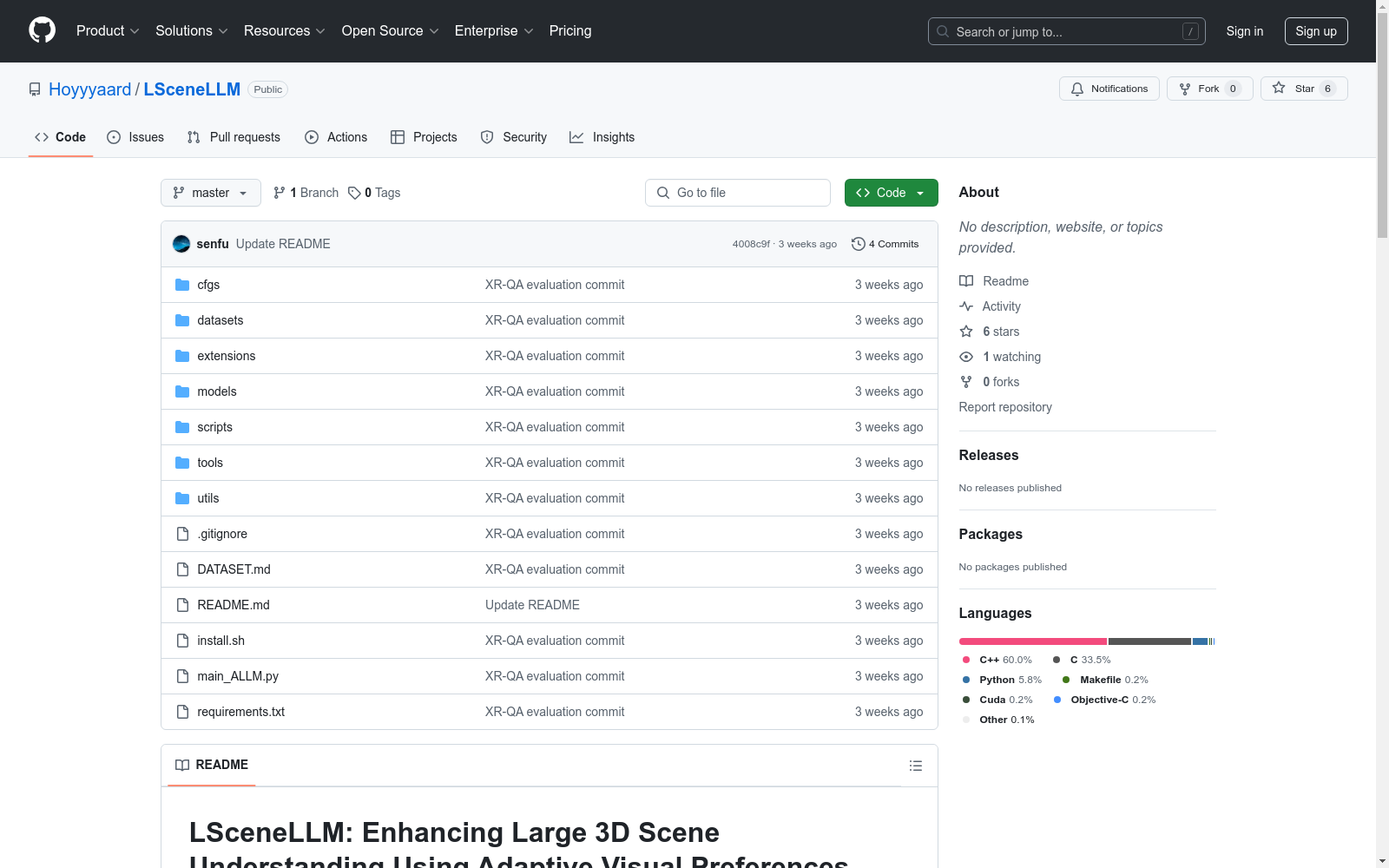
Task: Expand the Product menu
Action: [x=108, y=31]
